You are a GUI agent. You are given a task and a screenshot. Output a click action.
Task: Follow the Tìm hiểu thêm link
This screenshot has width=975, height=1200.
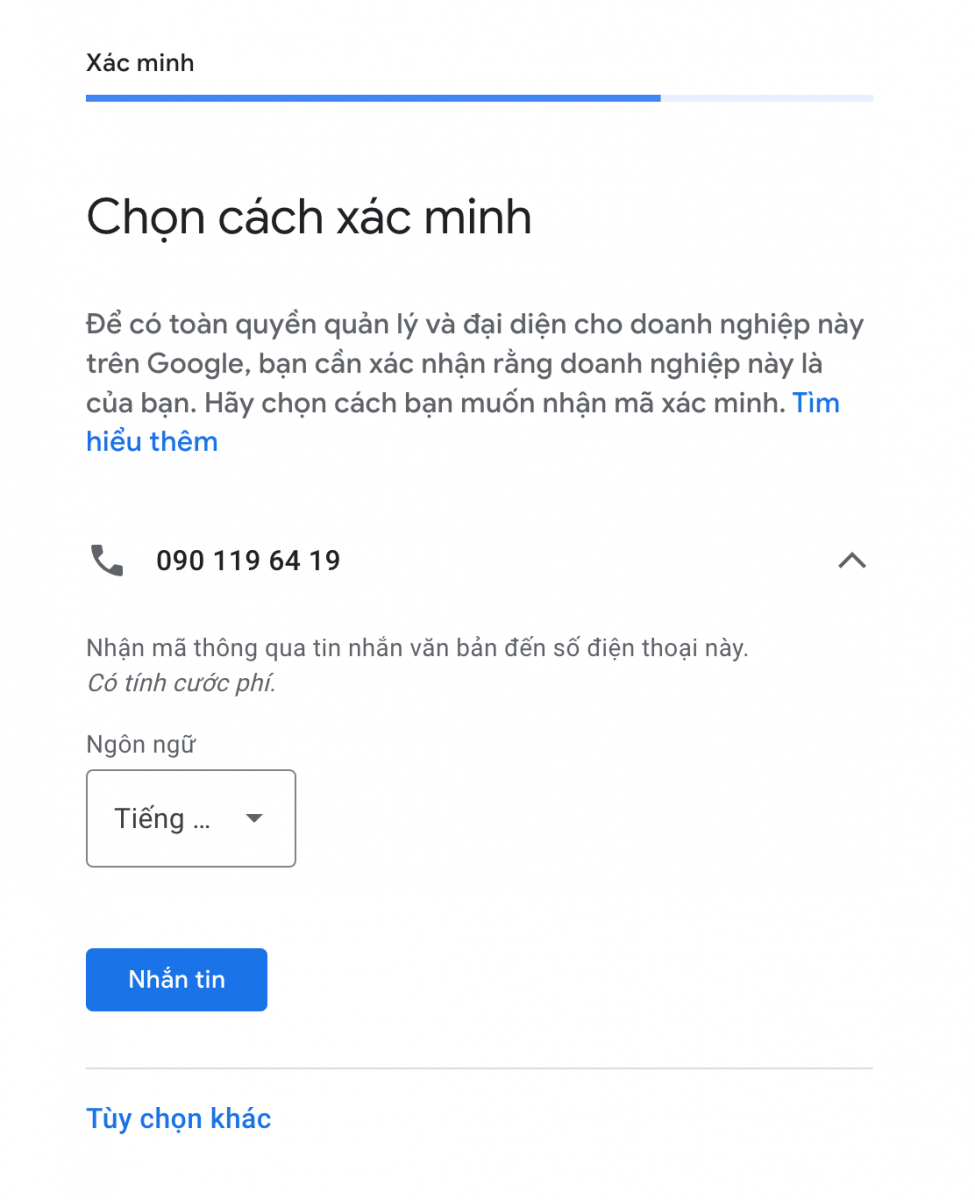[463, 422]
